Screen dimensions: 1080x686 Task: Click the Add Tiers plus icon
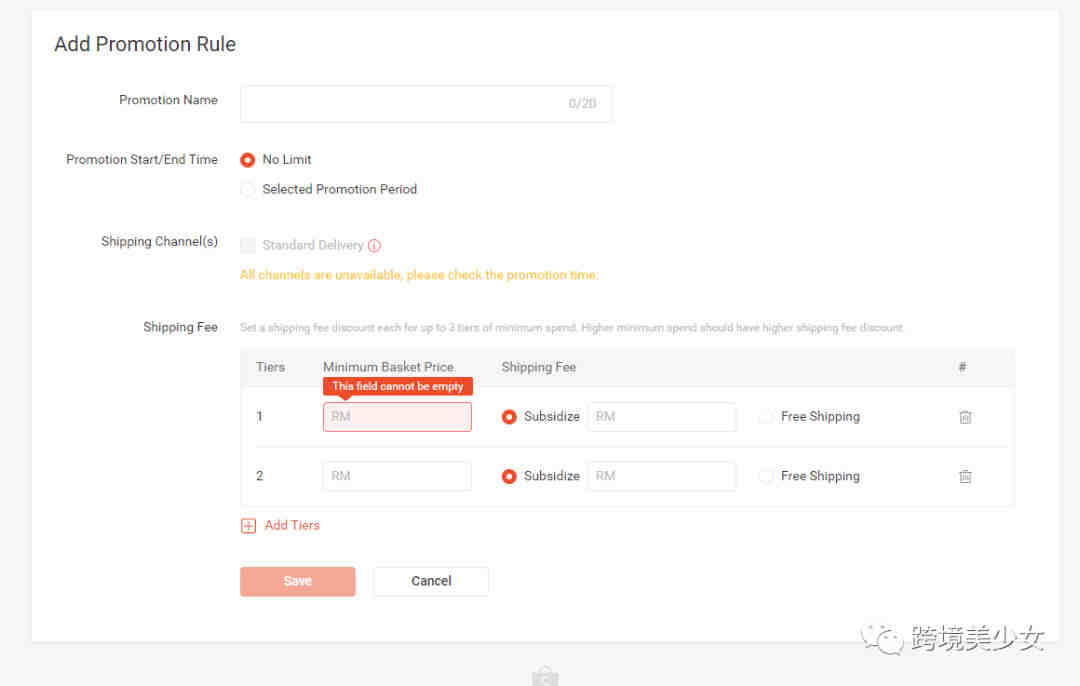(248, 526)
